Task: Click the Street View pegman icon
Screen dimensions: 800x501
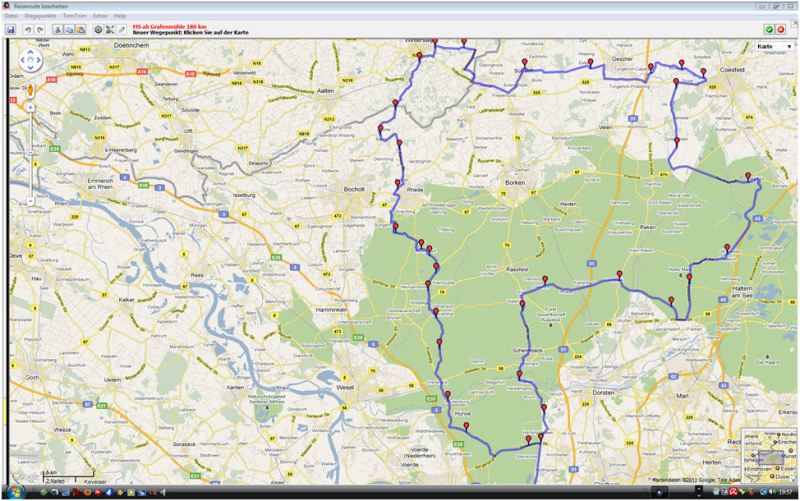Action: 31,90
